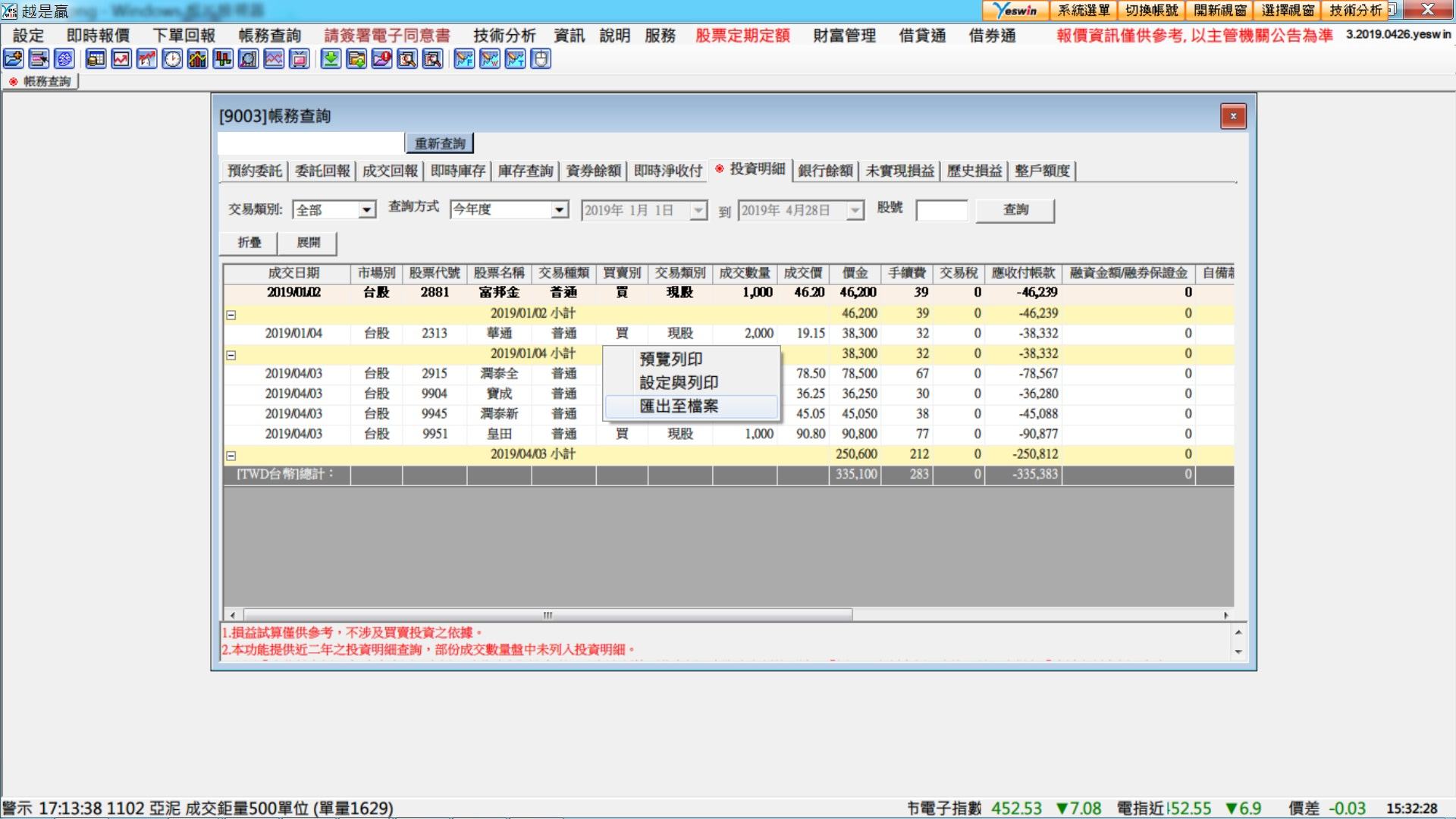The image size is (1456, 819).
Task: Click the colored bar chart toolbar icon
Action: [x=197, y=59]
